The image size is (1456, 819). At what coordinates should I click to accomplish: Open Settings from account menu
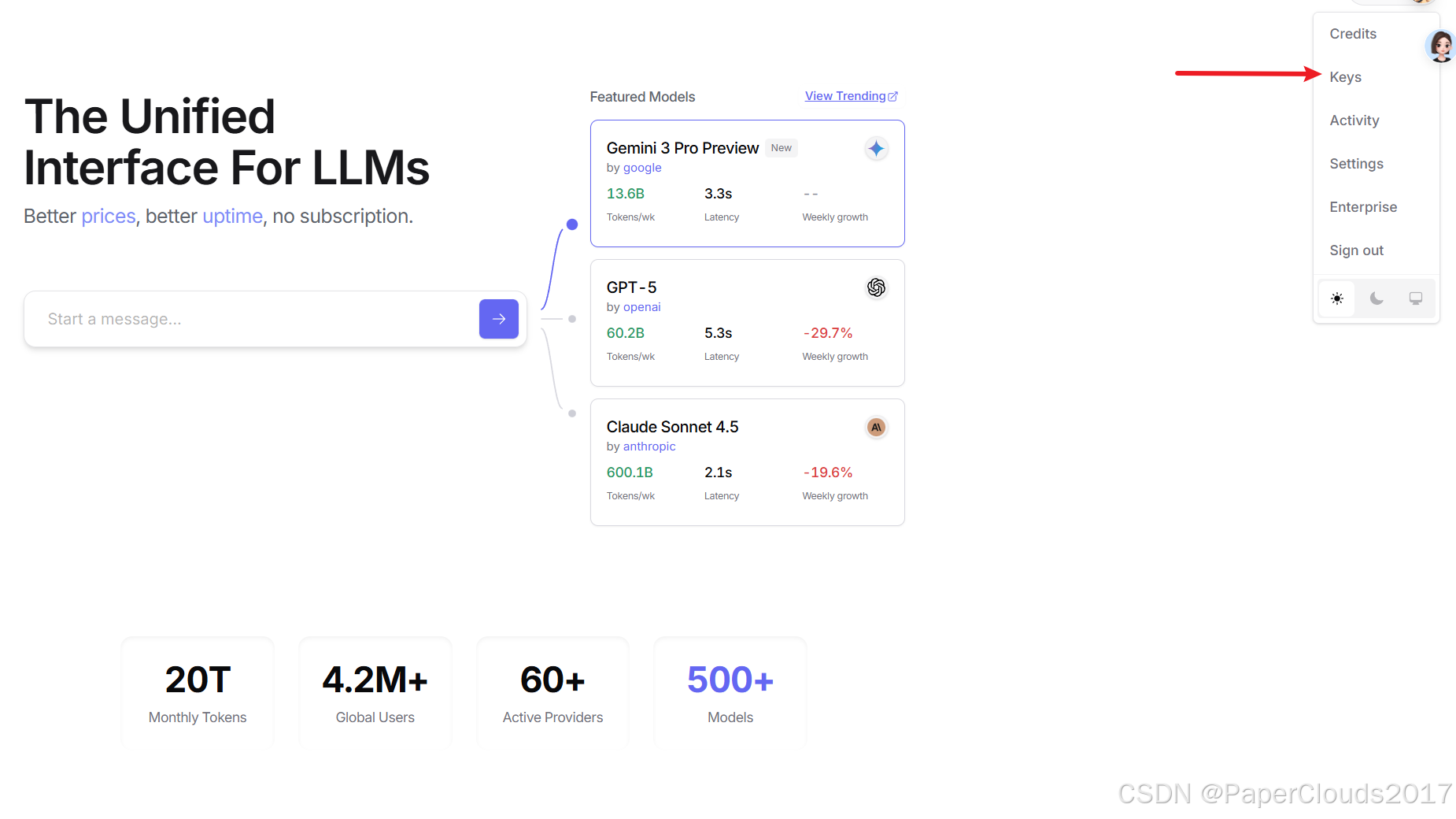[x=1356, y=164]
